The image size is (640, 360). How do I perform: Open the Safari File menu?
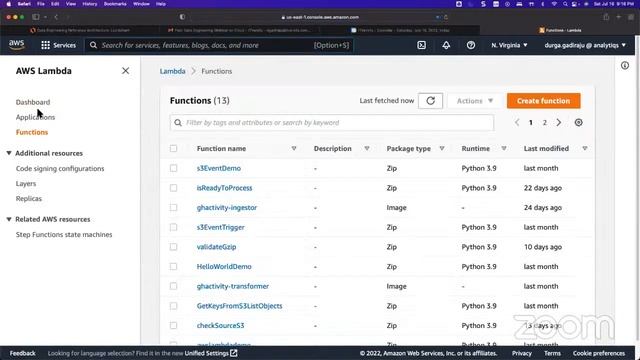(40, 4)
